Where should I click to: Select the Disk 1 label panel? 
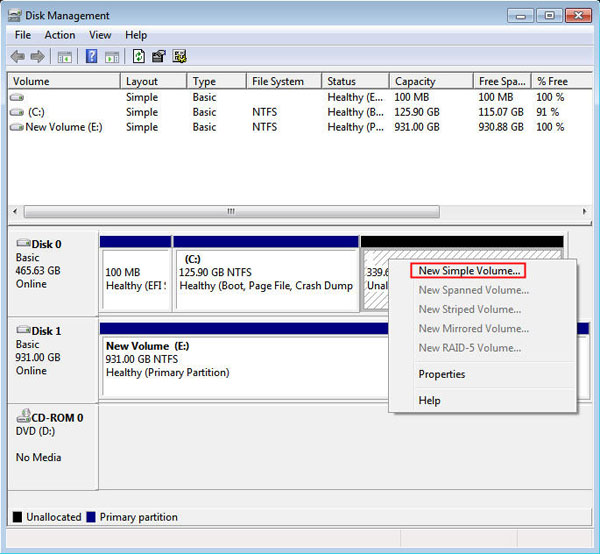click(53, 360)
